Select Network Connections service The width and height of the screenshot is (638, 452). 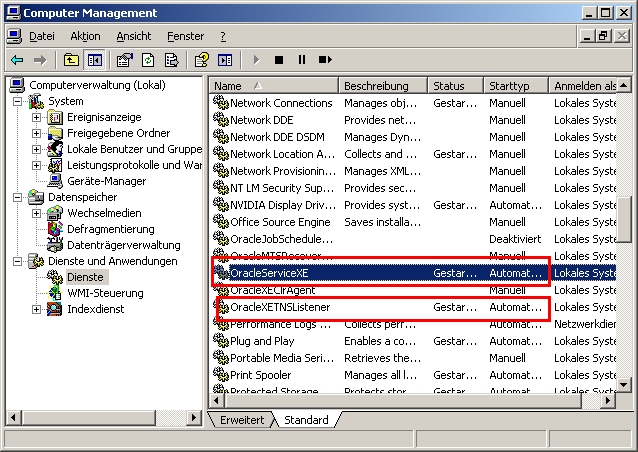[x=414, y=103]
